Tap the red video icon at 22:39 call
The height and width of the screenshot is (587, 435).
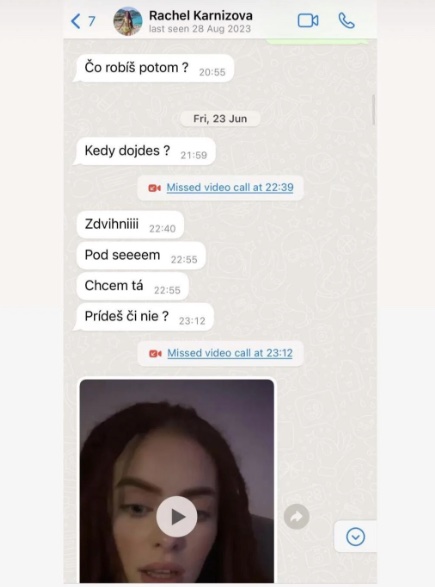click(155, 188)
